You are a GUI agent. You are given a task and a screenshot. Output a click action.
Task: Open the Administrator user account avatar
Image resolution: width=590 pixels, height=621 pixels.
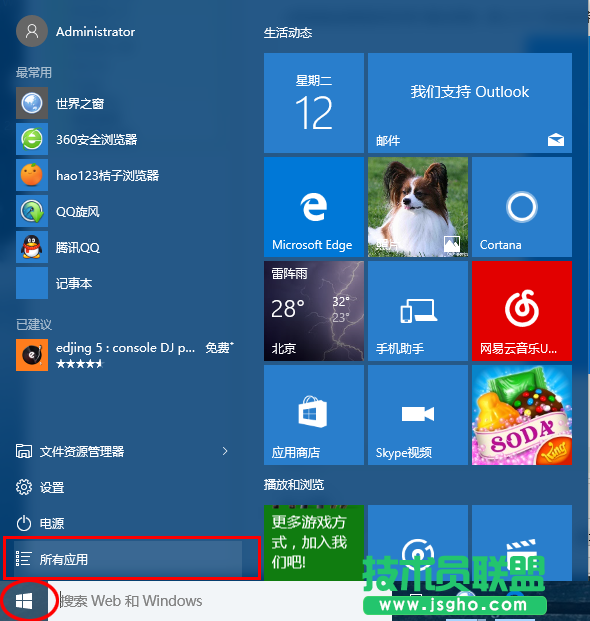[x=32, y=31]
